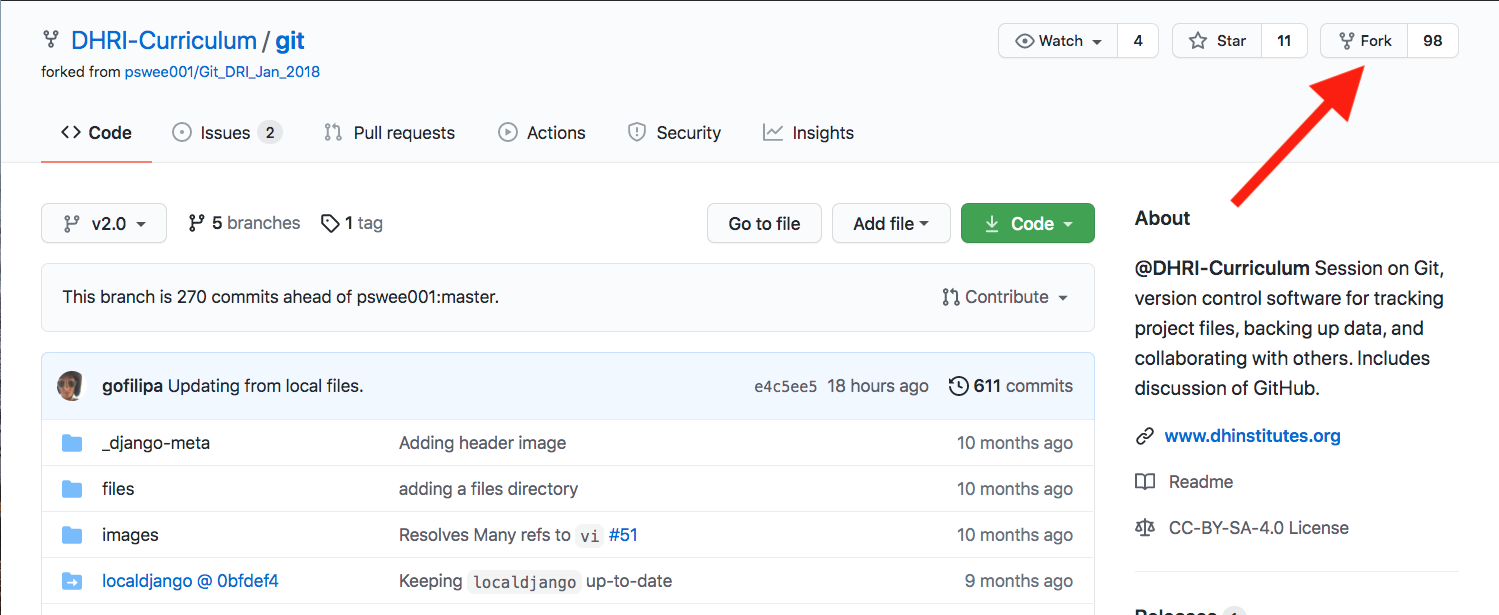The height and width of the screenshot is (615, 1499).
Task: Open the v2.0 branch selector dropdown
Action: 104,223
